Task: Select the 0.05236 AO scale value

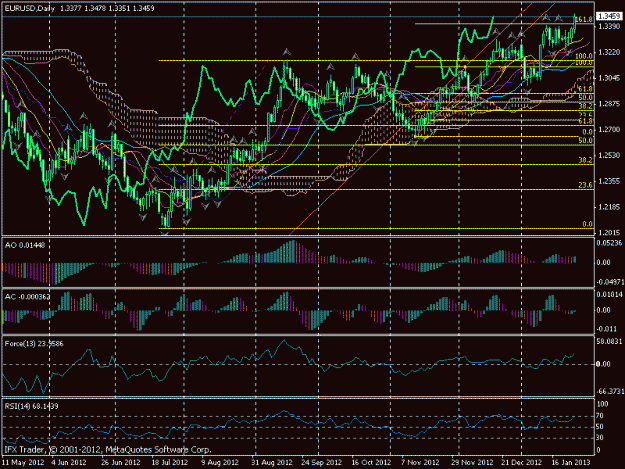Action: point(610,243)
